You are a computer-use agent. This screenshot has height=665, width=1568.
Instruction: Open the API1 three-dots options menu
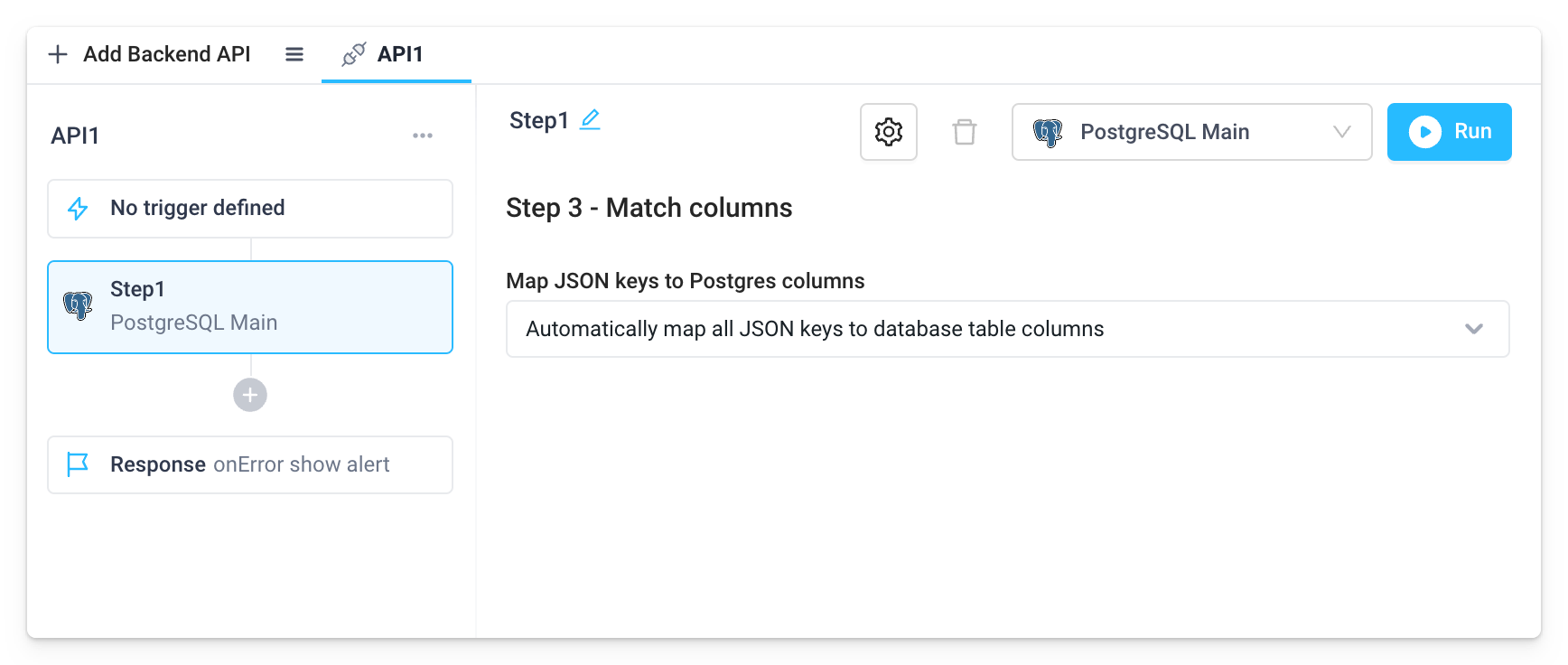[423, 136]
